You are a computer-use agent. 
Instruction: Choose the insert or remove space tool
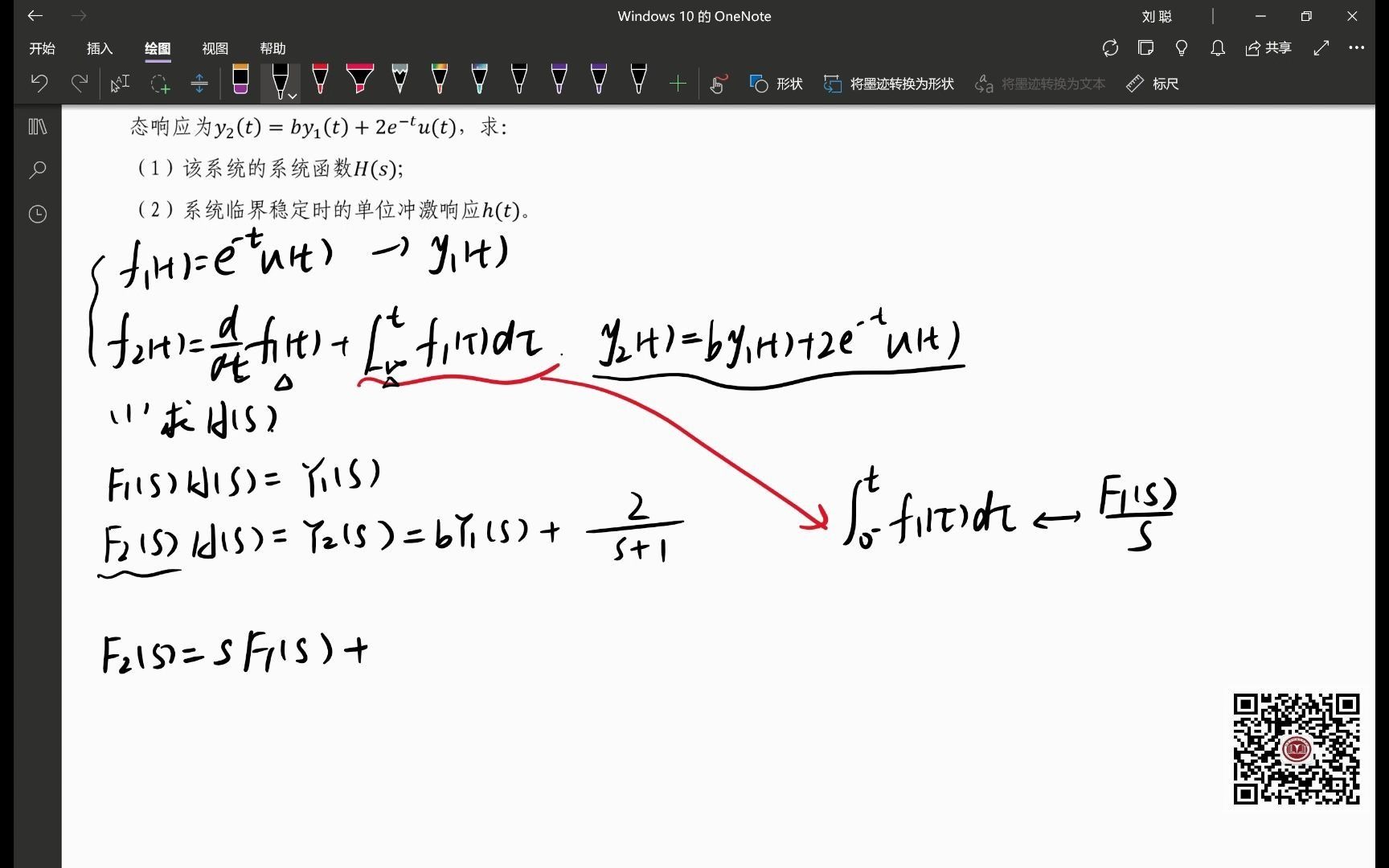click(199, 83)
